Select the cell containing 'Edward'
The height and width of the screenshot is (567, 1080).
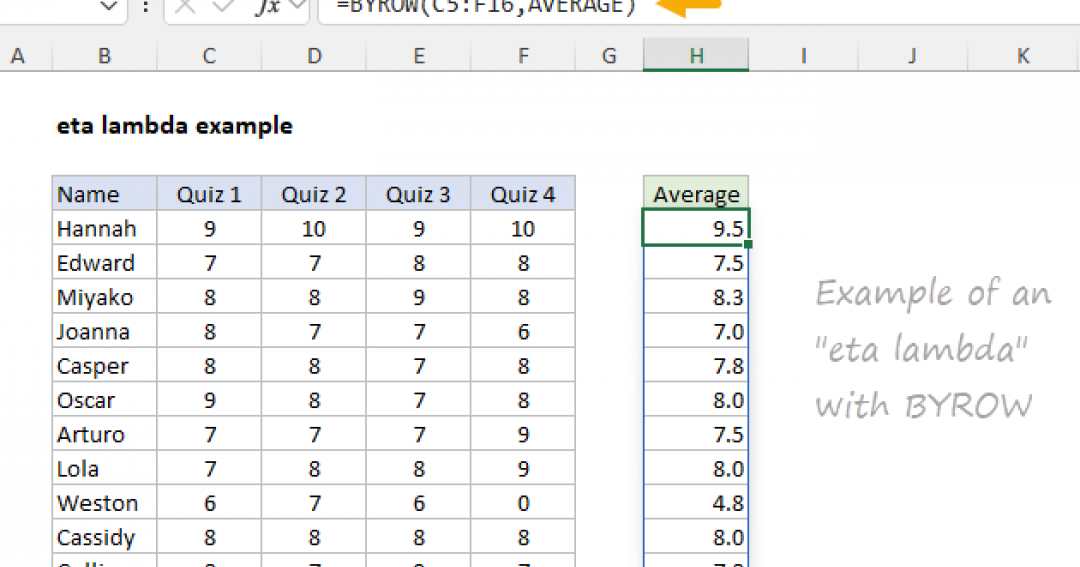pos(105,262)
